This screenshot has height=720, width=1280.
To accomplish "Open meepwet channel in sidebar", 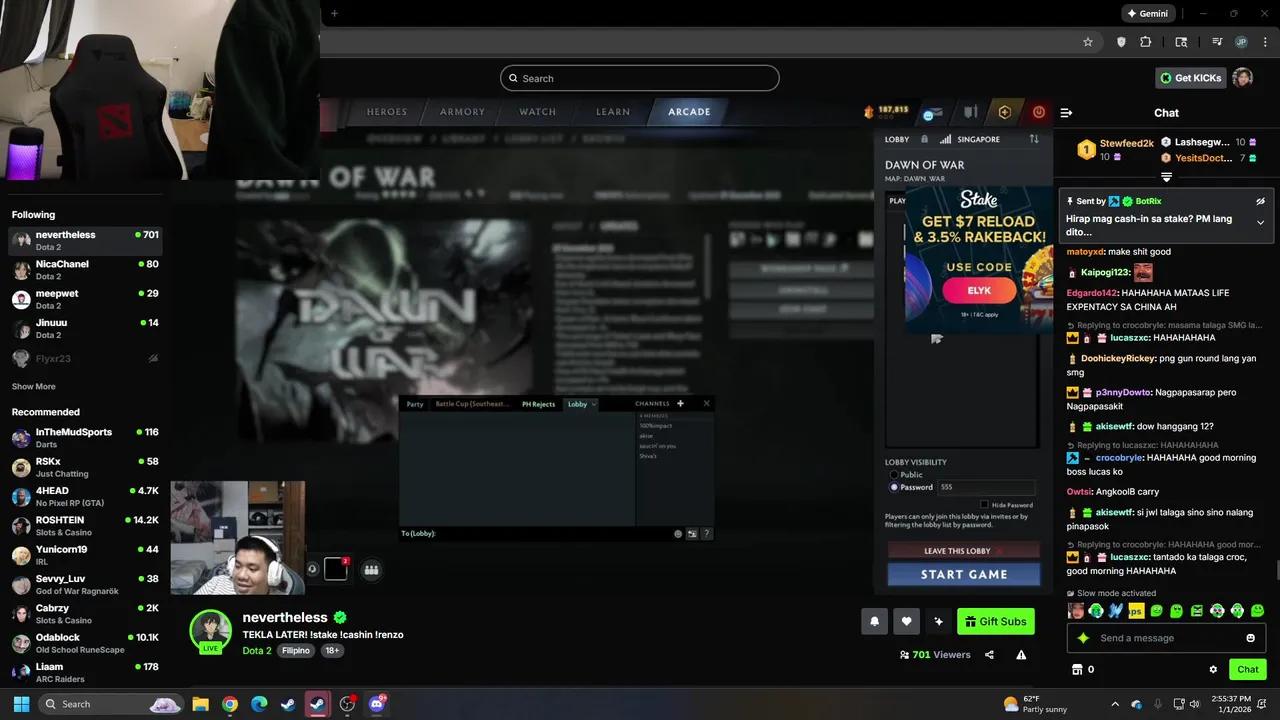I will pos(85,299).
